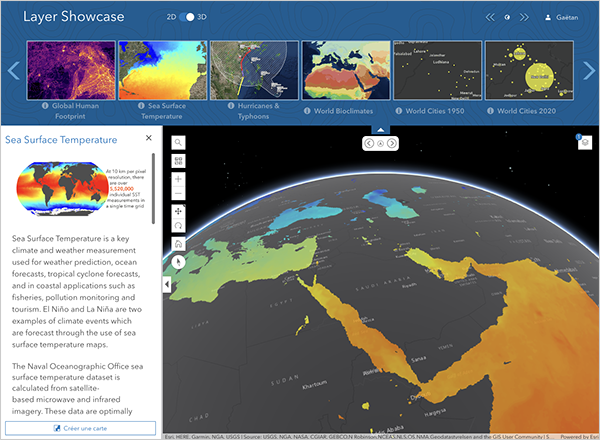Click the World Cities 2020 caption label

(527, 111)
